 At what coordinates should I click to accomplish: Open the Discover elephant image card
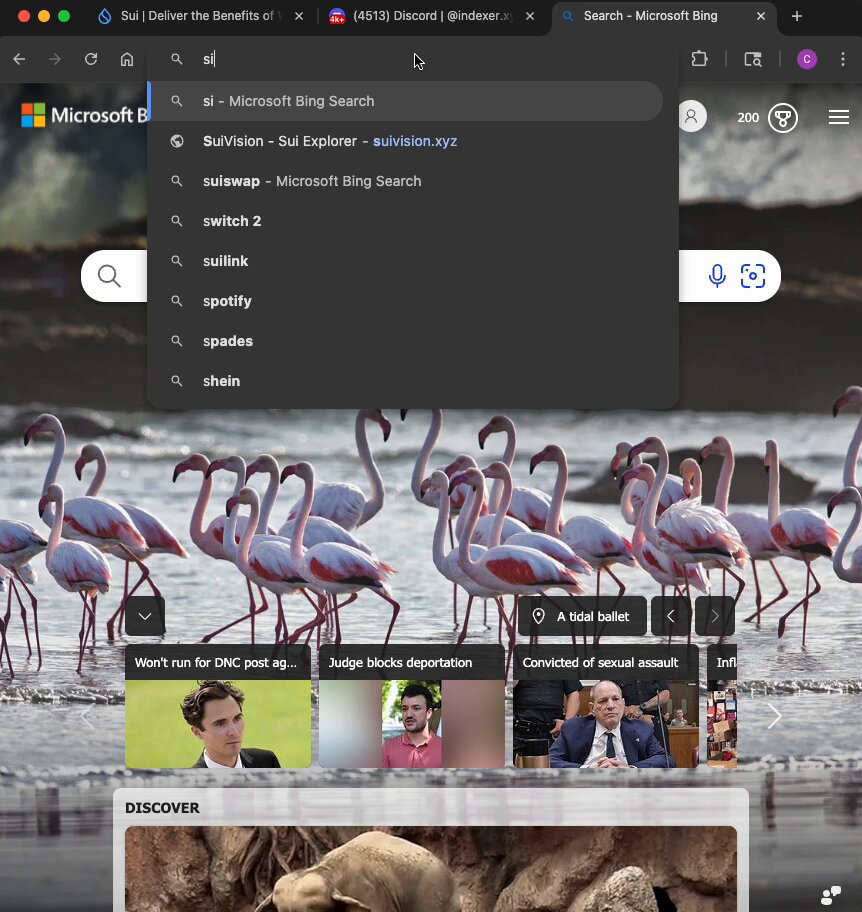pyautogui.click(x=431, y=869)
